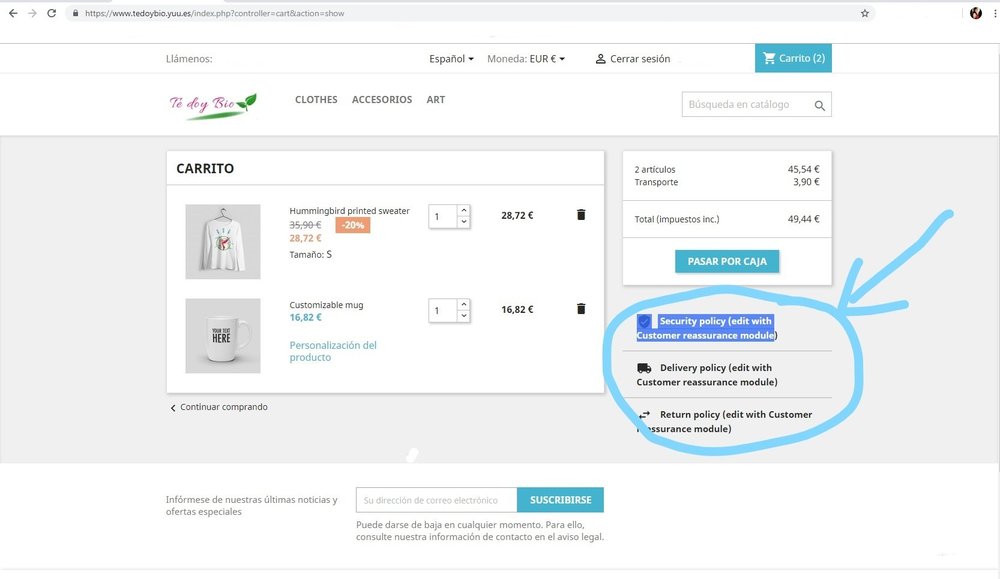Delete the Hummingbird sweater with its trash icon
Viewport: 1000px width, 579px height.
(581, 215)
